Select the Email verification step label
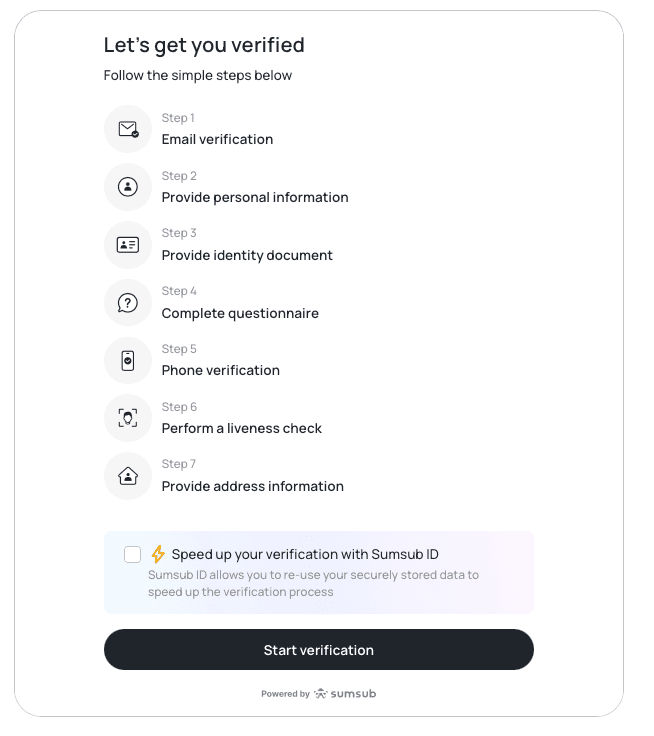654x736 pixels. coord(217,139)
